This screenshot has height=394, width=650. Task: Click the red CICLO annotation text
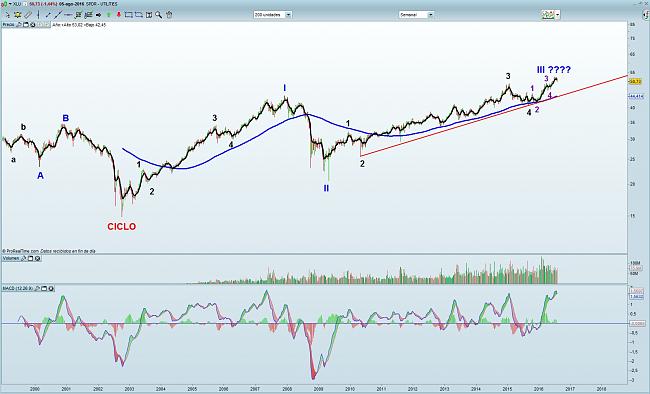(121, 226)
